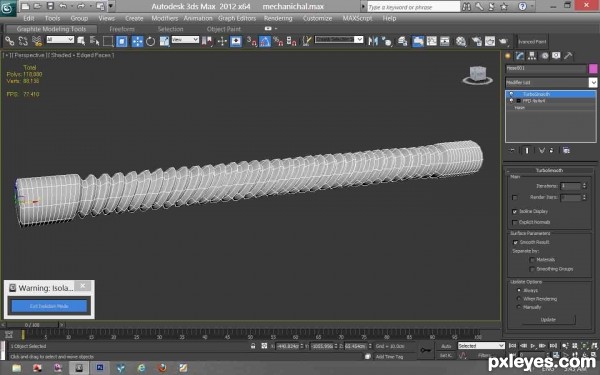Screen dimensions: 600x375
Task: Switch to the Utilities hammer tab
Action: (x=568, y=56)
